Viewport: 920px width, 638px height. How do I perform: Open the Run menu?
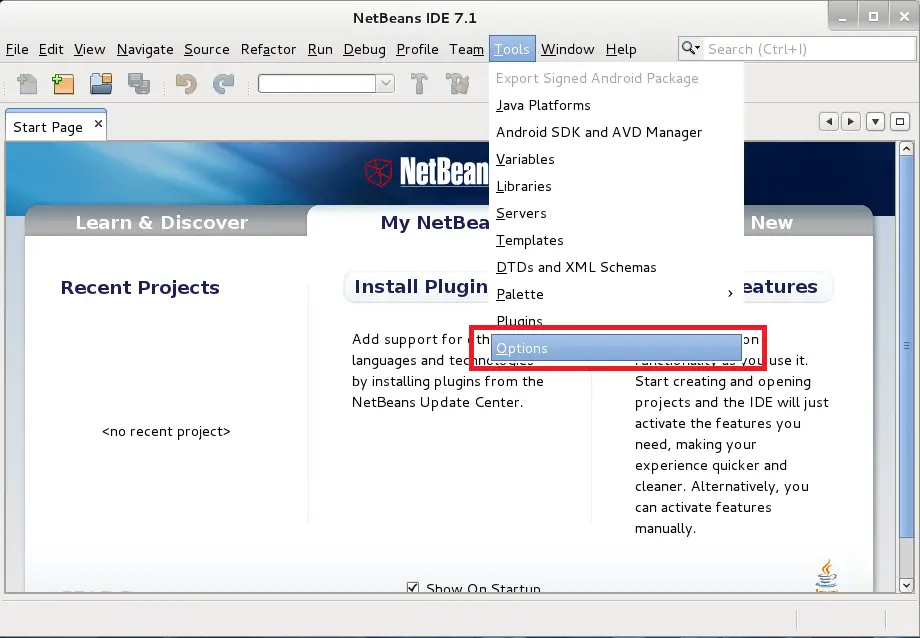(x=320, y=49)
